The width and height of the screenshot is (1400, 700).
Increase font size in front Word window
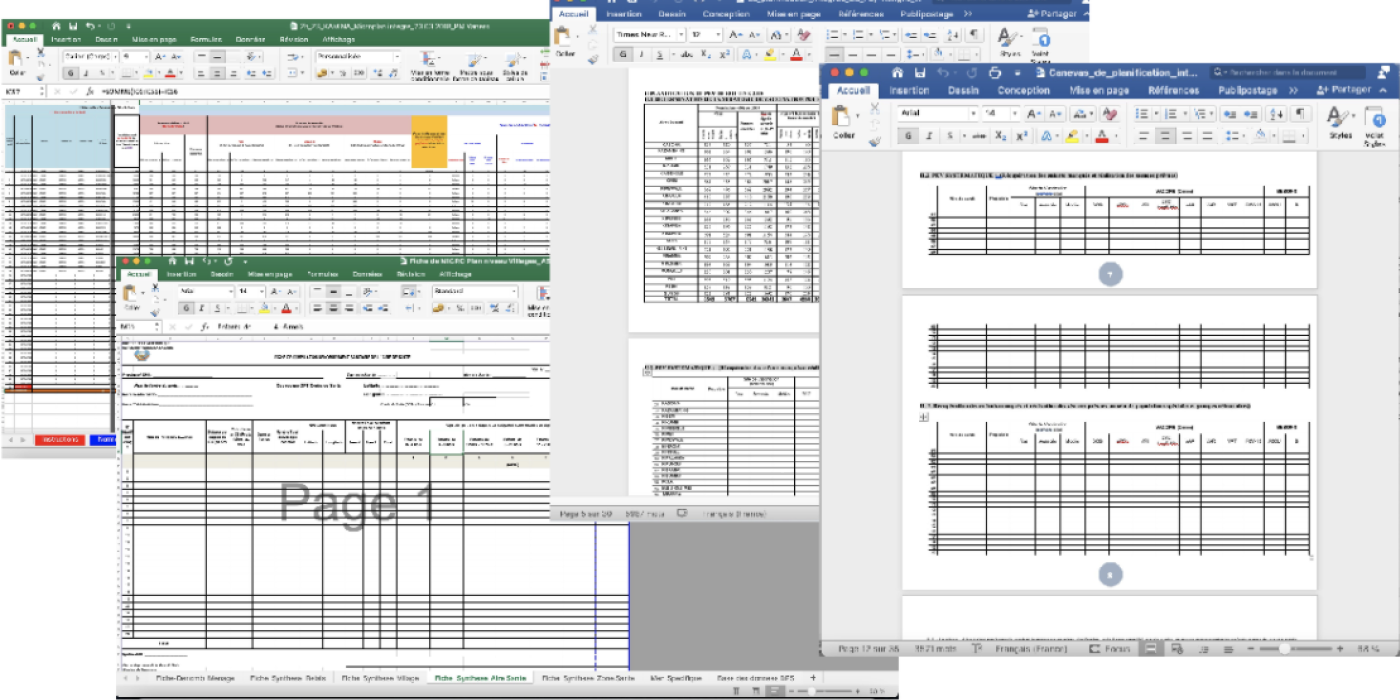click(1033, 113)
